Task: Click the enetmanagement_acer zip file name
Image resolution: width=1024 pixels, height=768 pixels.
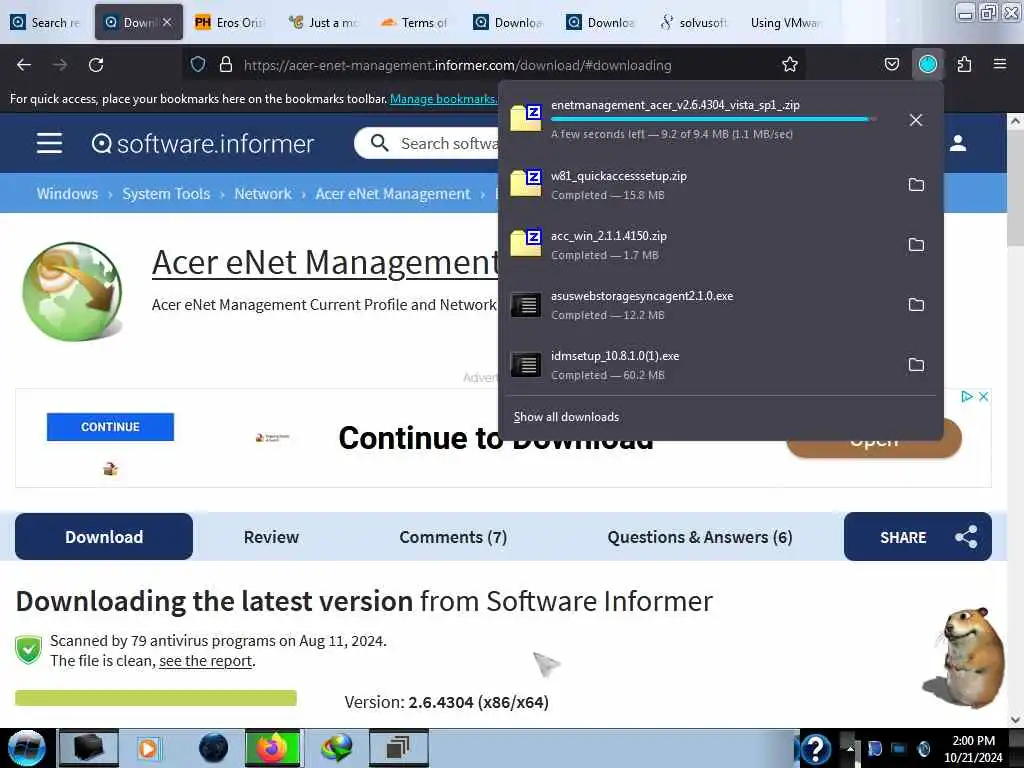Action: click(675, 104)
